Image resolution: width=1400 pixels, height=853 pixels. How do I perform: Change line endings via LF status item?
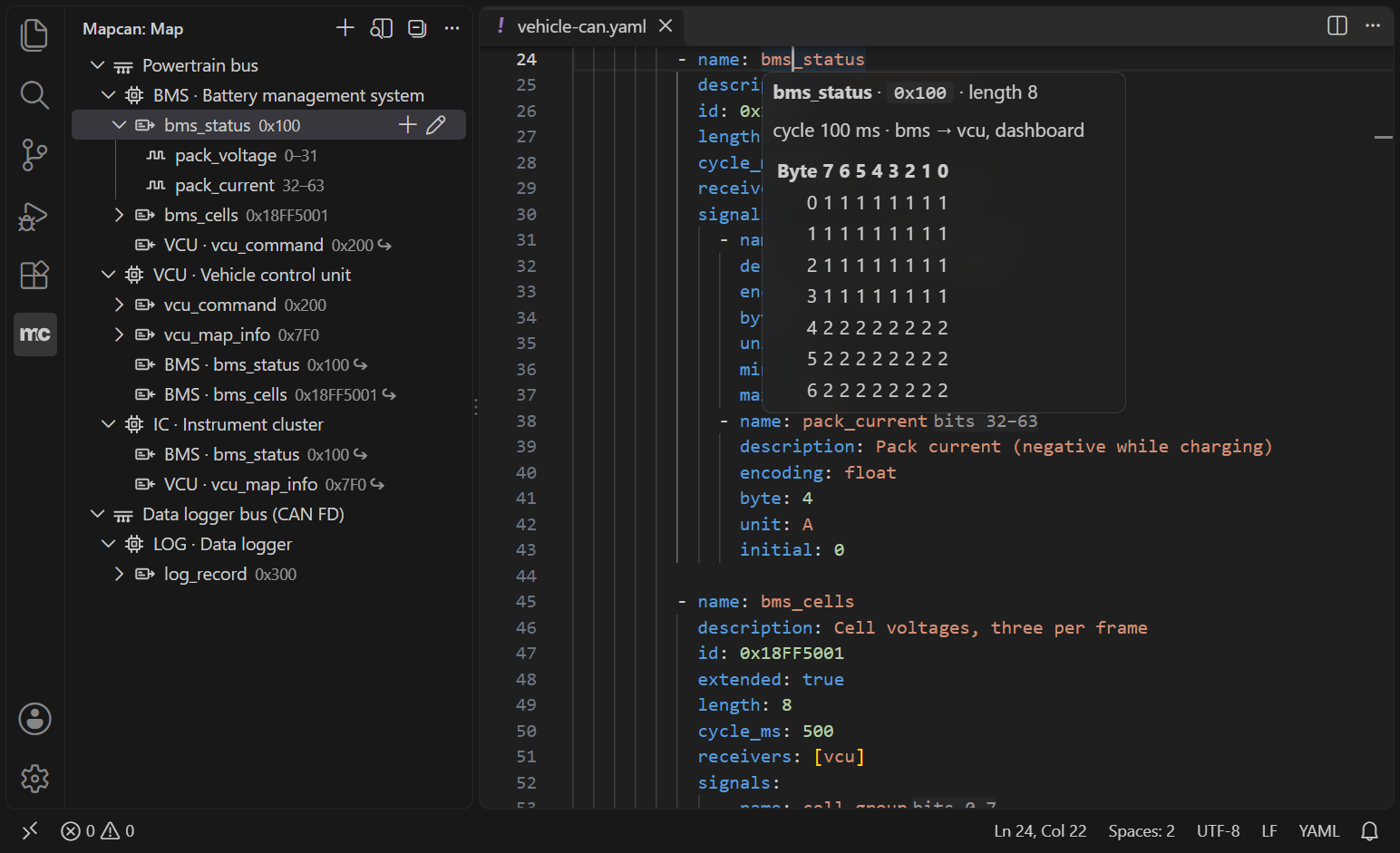[x=1269, y=830]
